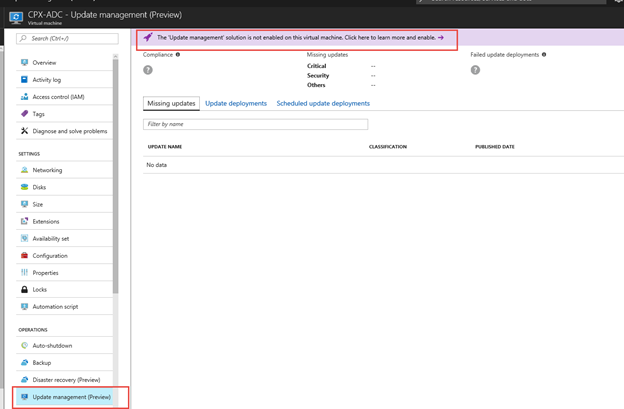Click the arrow at end of banner

click(x=441, y=37)
